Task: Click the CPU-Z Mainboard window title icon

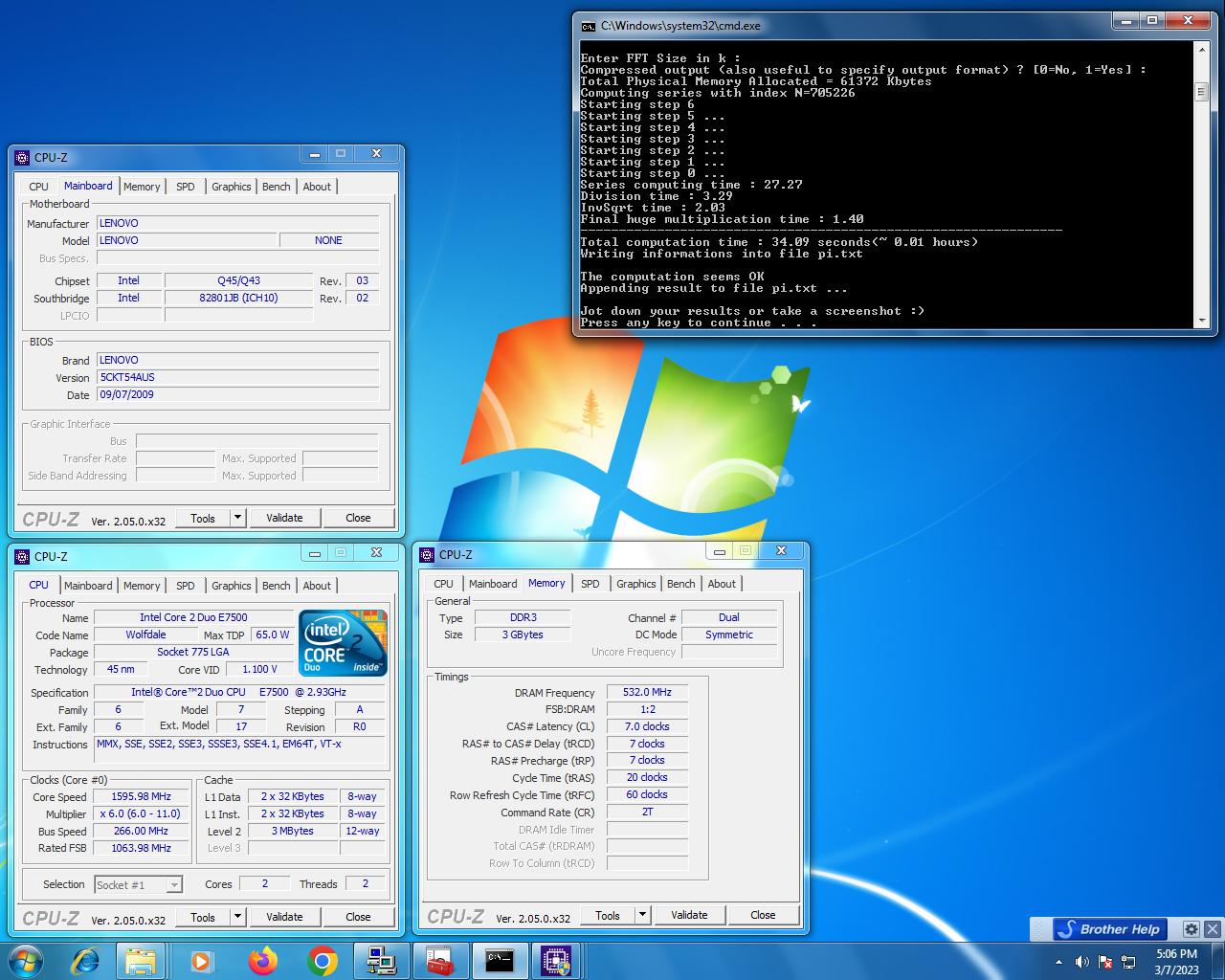Action: click(x=23, y=157)
